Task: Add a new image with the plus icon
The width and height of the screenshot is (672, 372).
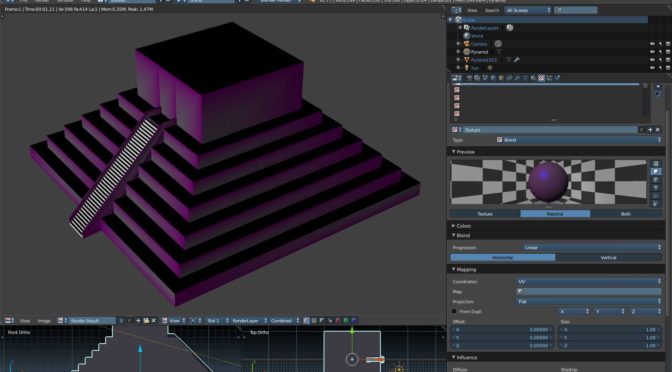Action: pyautogui.click(x=138, y=321)
